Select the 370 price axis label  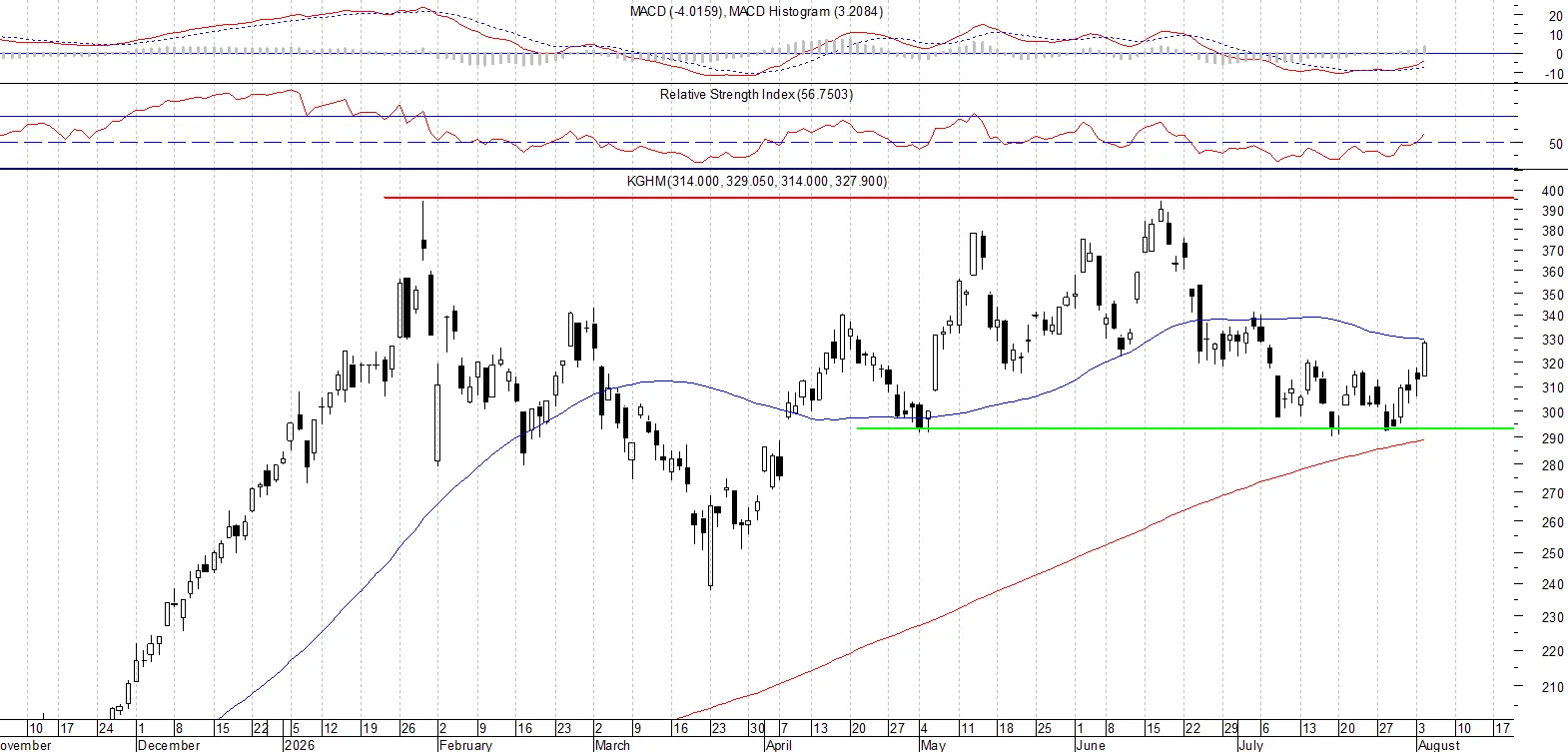click(x=1553, y=252)
